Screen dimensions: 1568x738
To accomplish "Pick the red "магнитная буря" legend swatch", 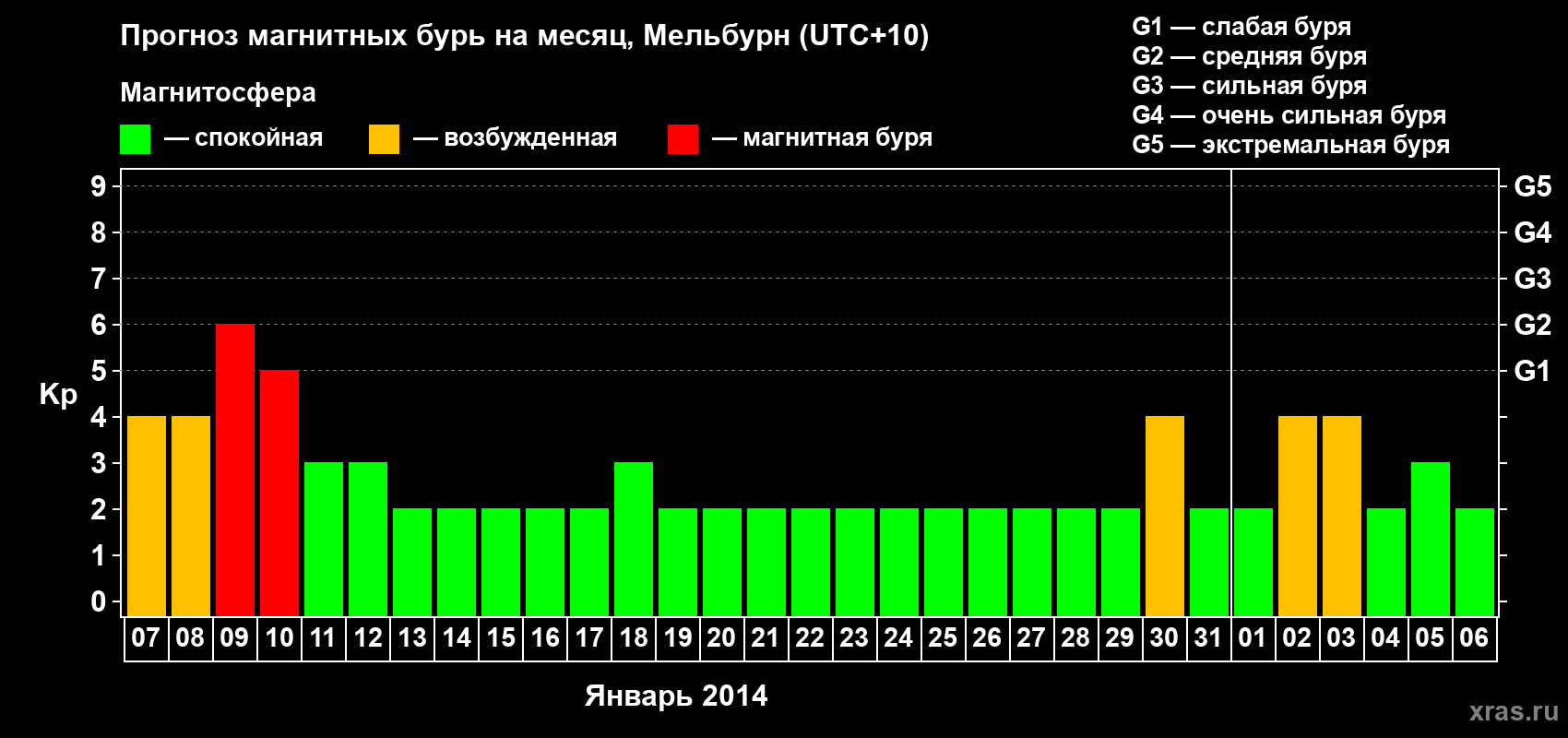I will (x=683, y=139).
